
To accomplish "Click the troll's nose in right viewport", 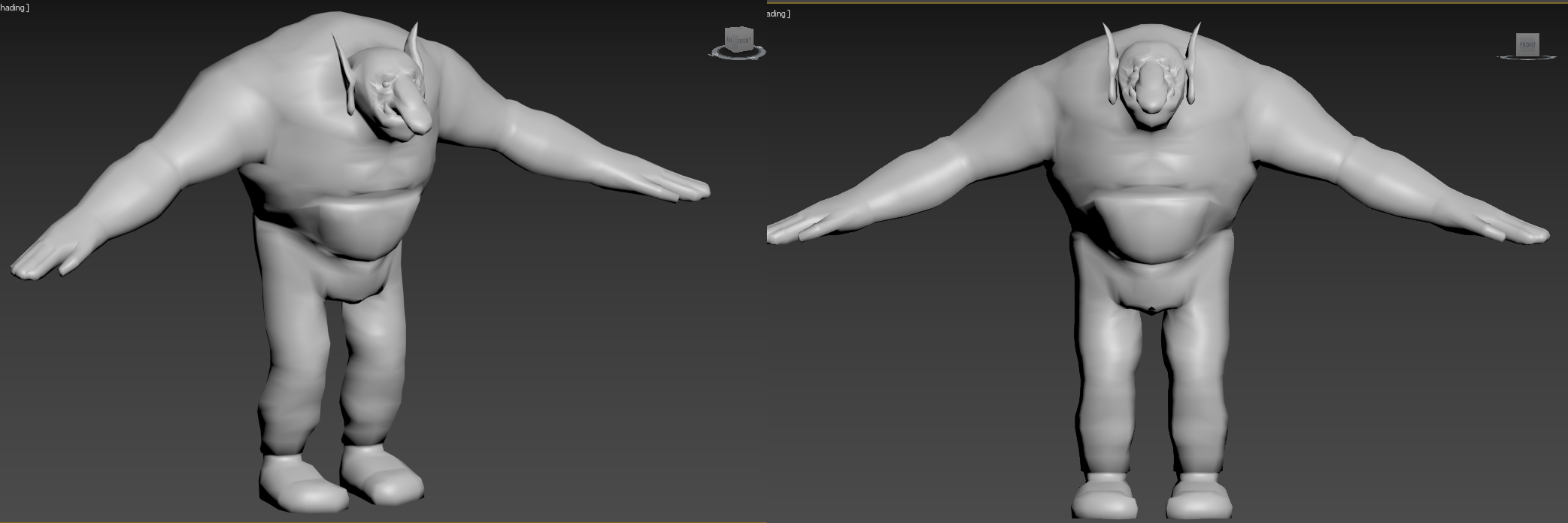I will click(1151, 95).
